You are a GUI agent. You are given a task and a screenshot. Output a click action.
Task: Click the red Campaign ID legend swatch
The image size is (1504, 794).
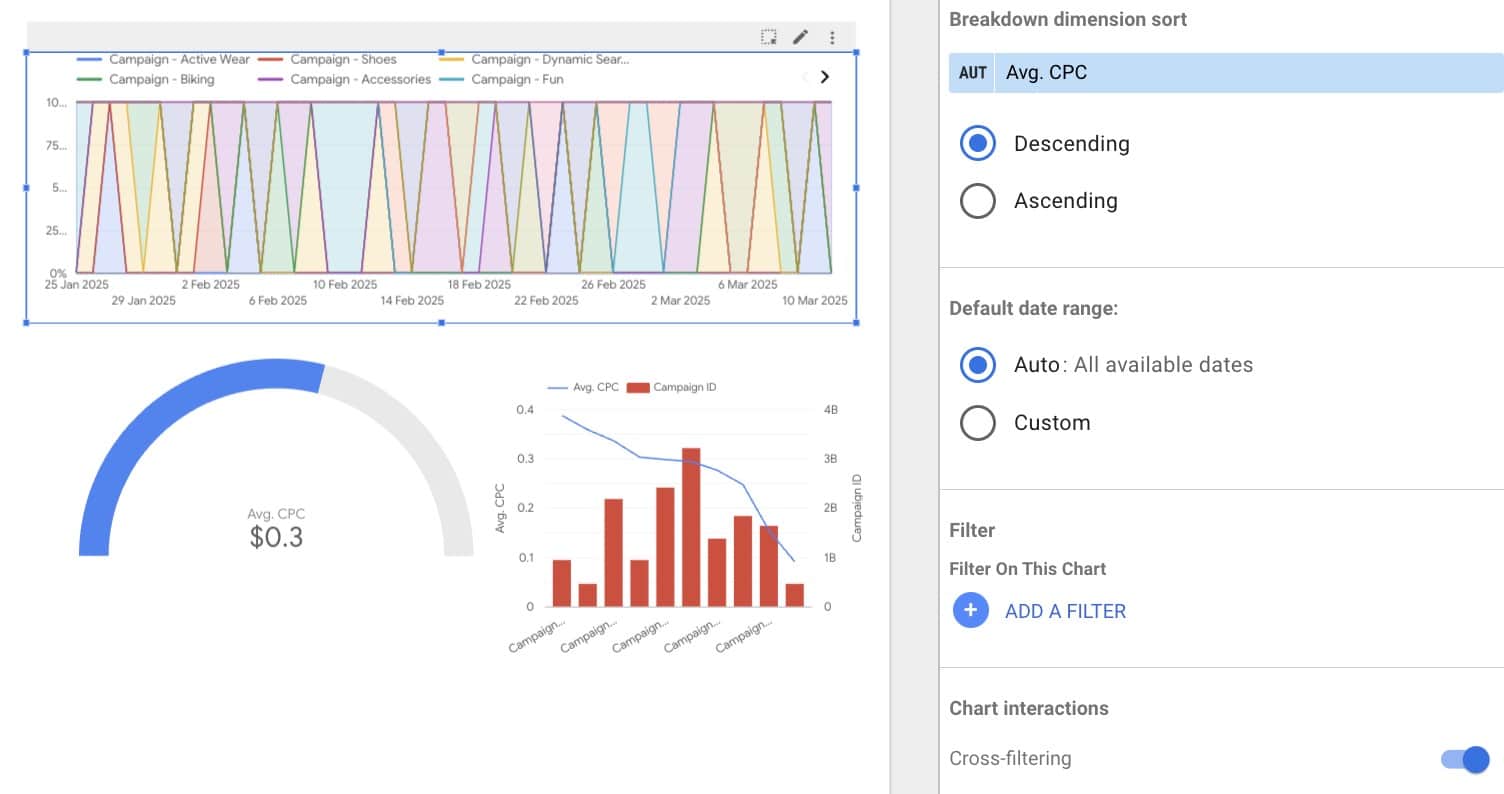(637, 387)
